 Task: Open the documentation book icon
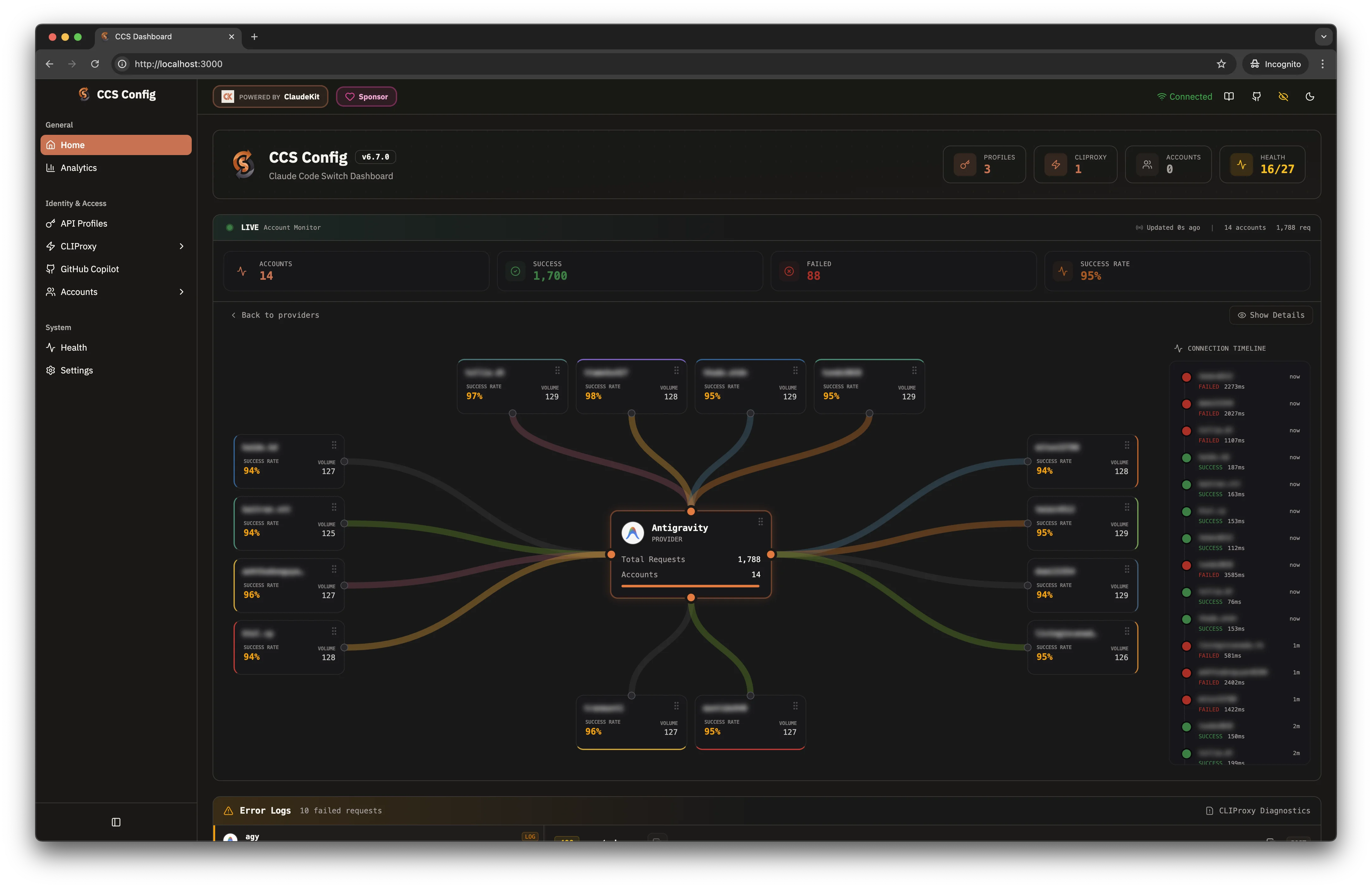click(1229, 96)
